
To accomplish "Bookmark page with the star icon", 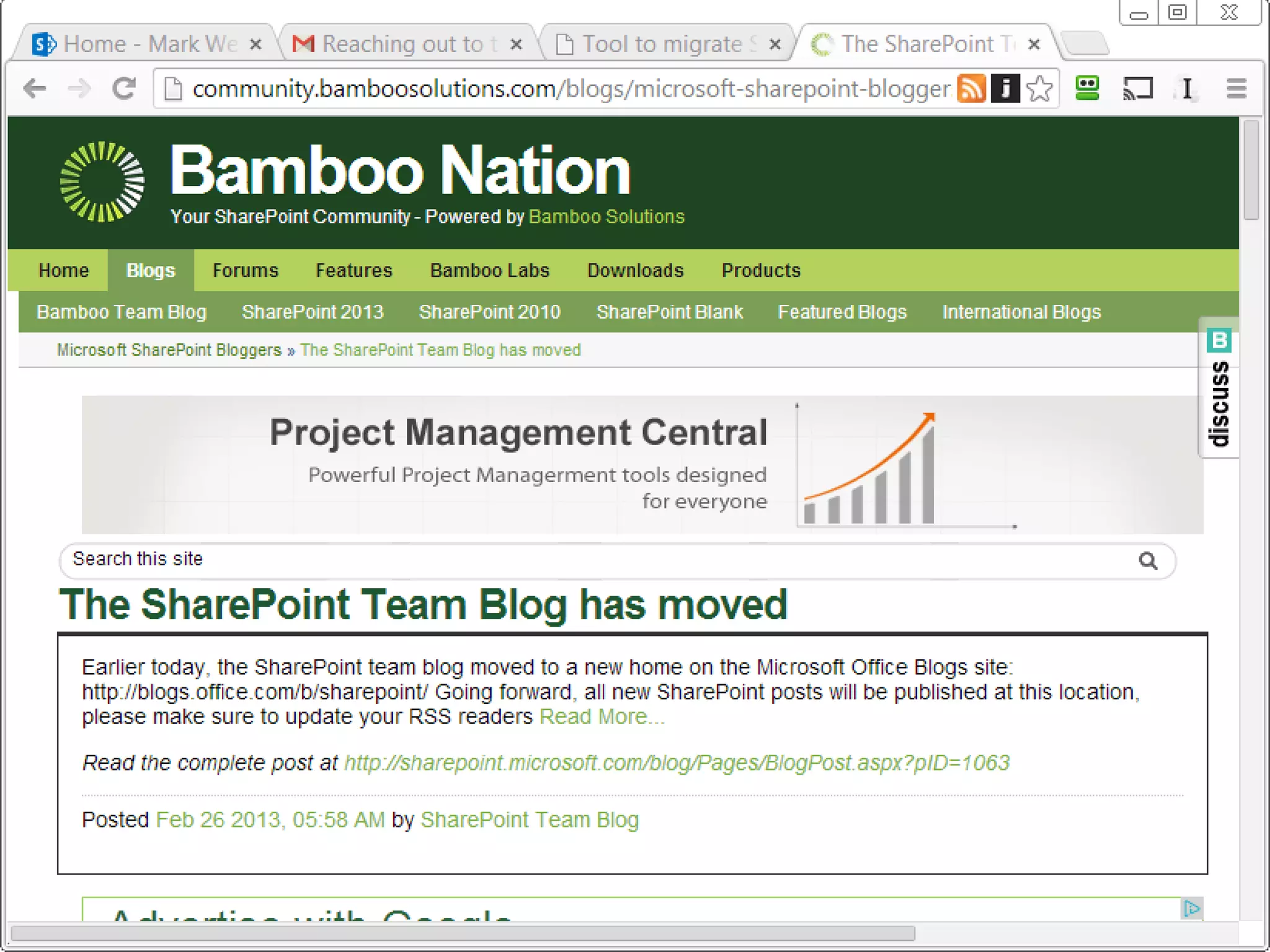I will click(1040, 89).
